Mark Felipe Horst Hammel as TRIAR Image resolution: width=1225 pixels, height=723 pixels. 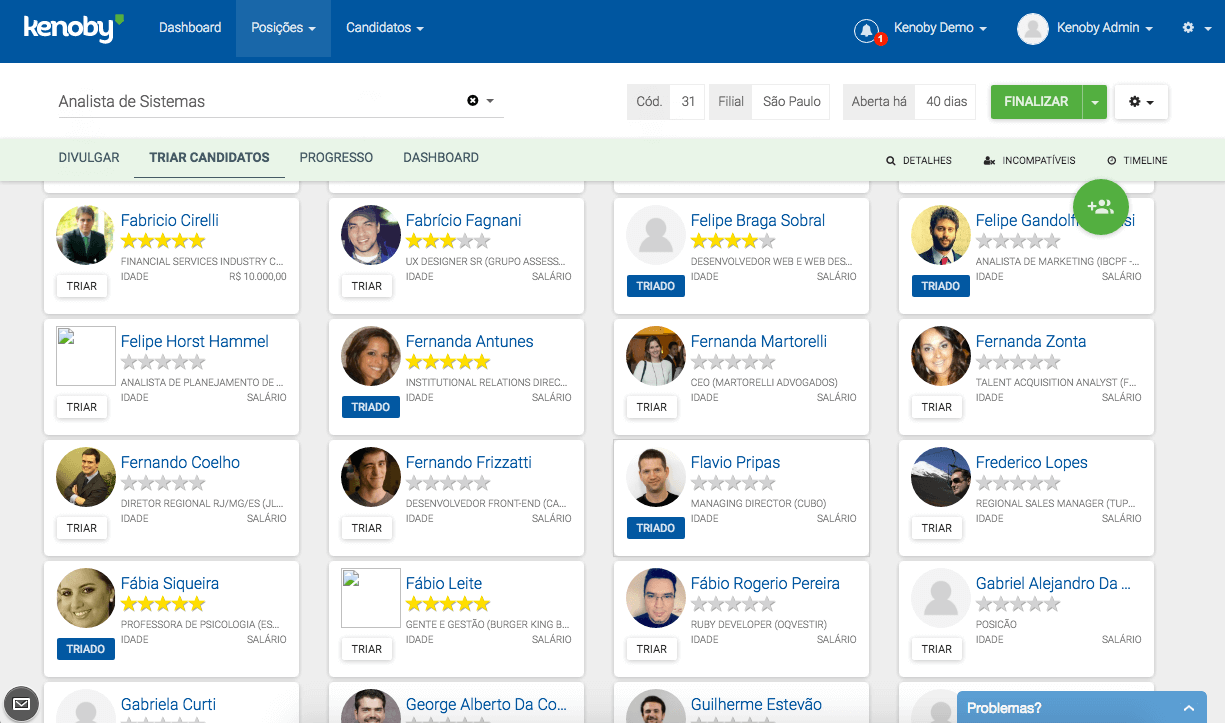pos(82,407)
